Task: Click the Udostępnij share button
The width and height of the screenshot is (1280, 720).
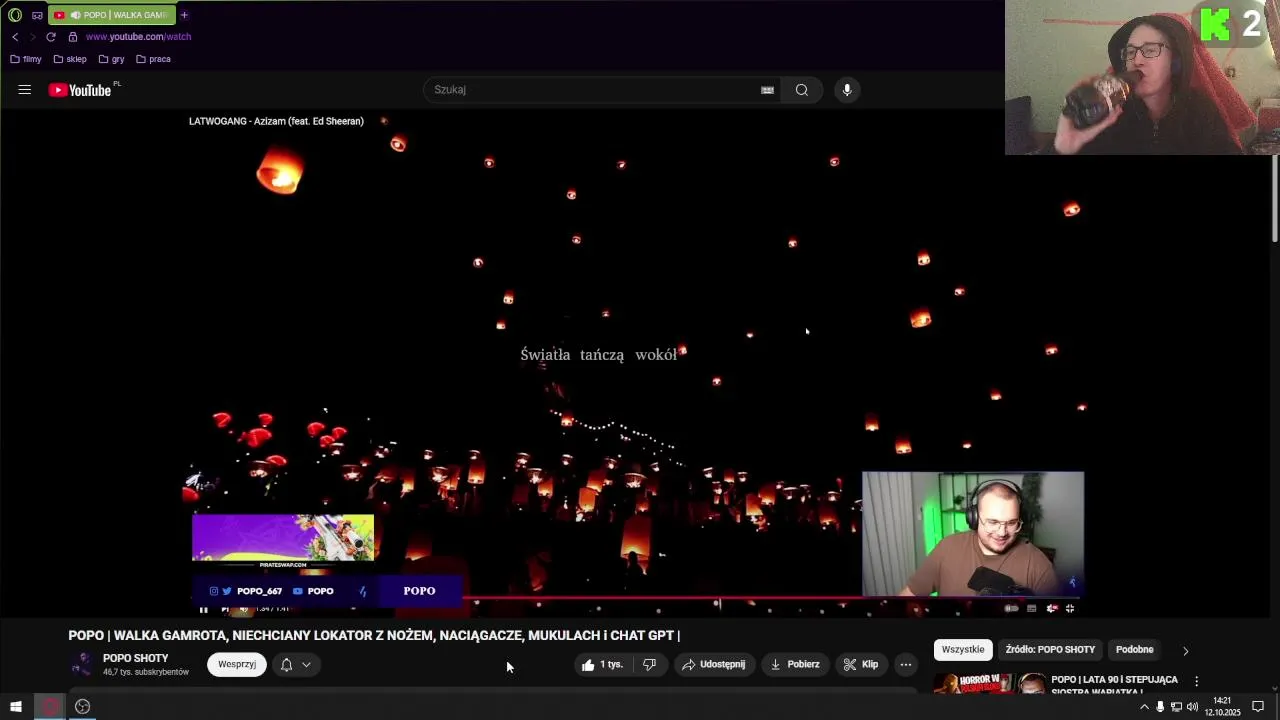Action: pos(713,664)
